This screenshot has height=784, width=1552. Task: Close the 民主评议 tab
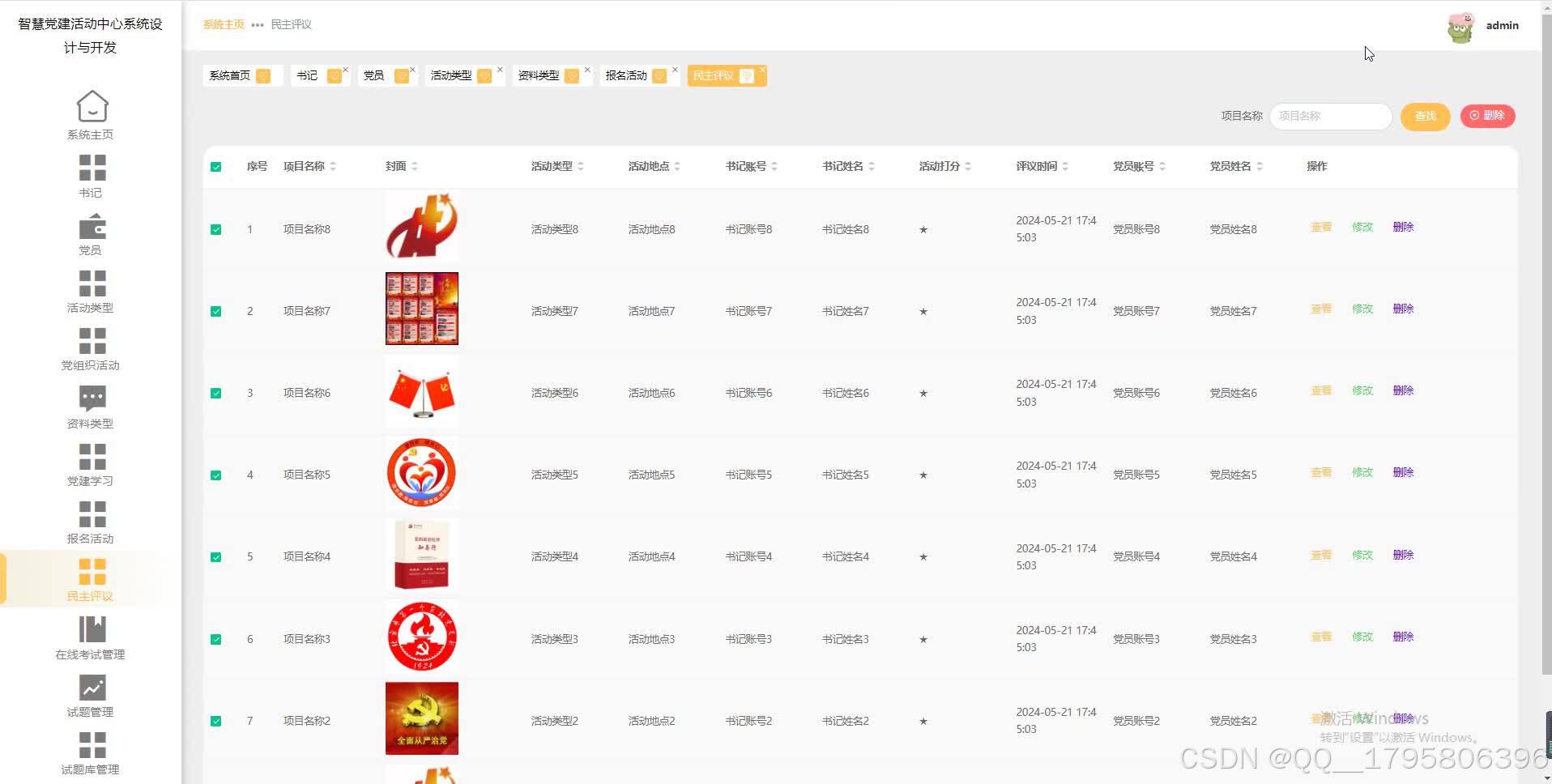pos(762,70)
